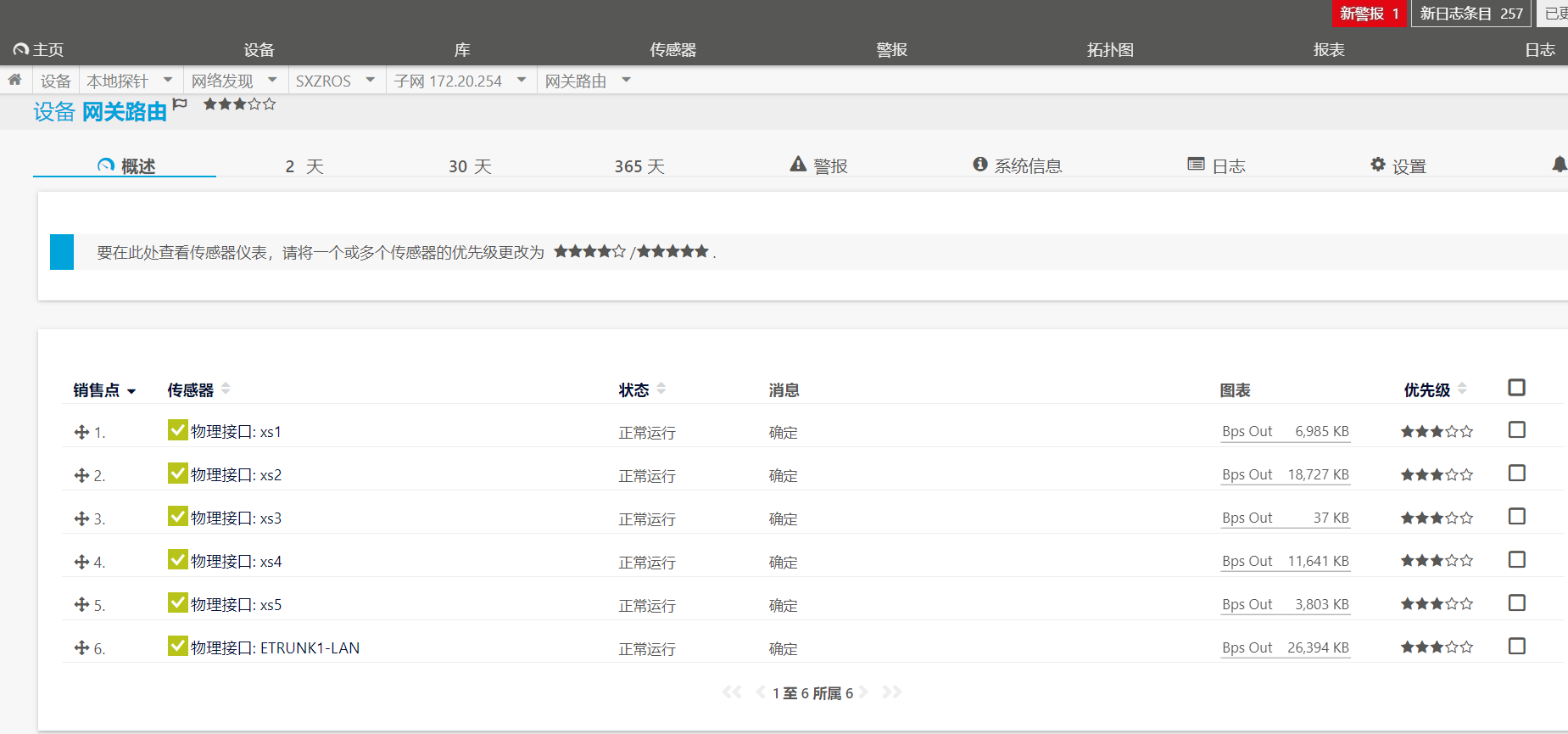Open 报表 in main menu
The image size is (1568, 734).
click(1329, 49)
